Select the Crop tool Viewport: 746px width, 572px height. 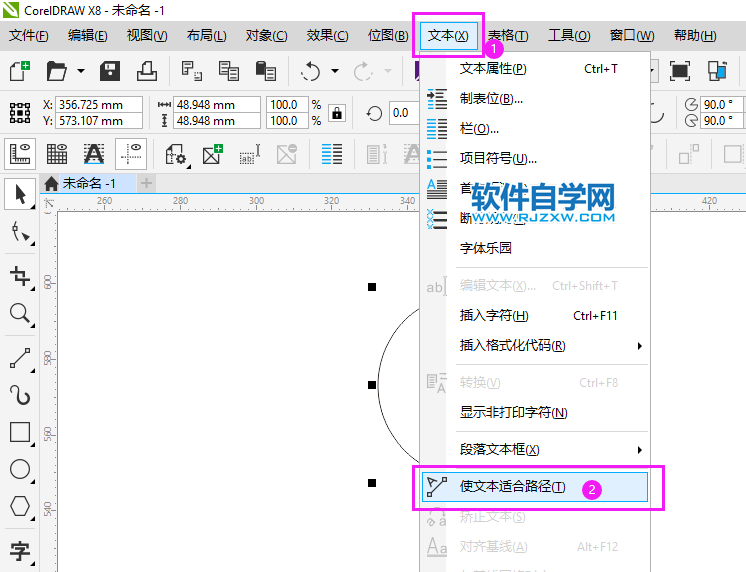tap(20, 276)
